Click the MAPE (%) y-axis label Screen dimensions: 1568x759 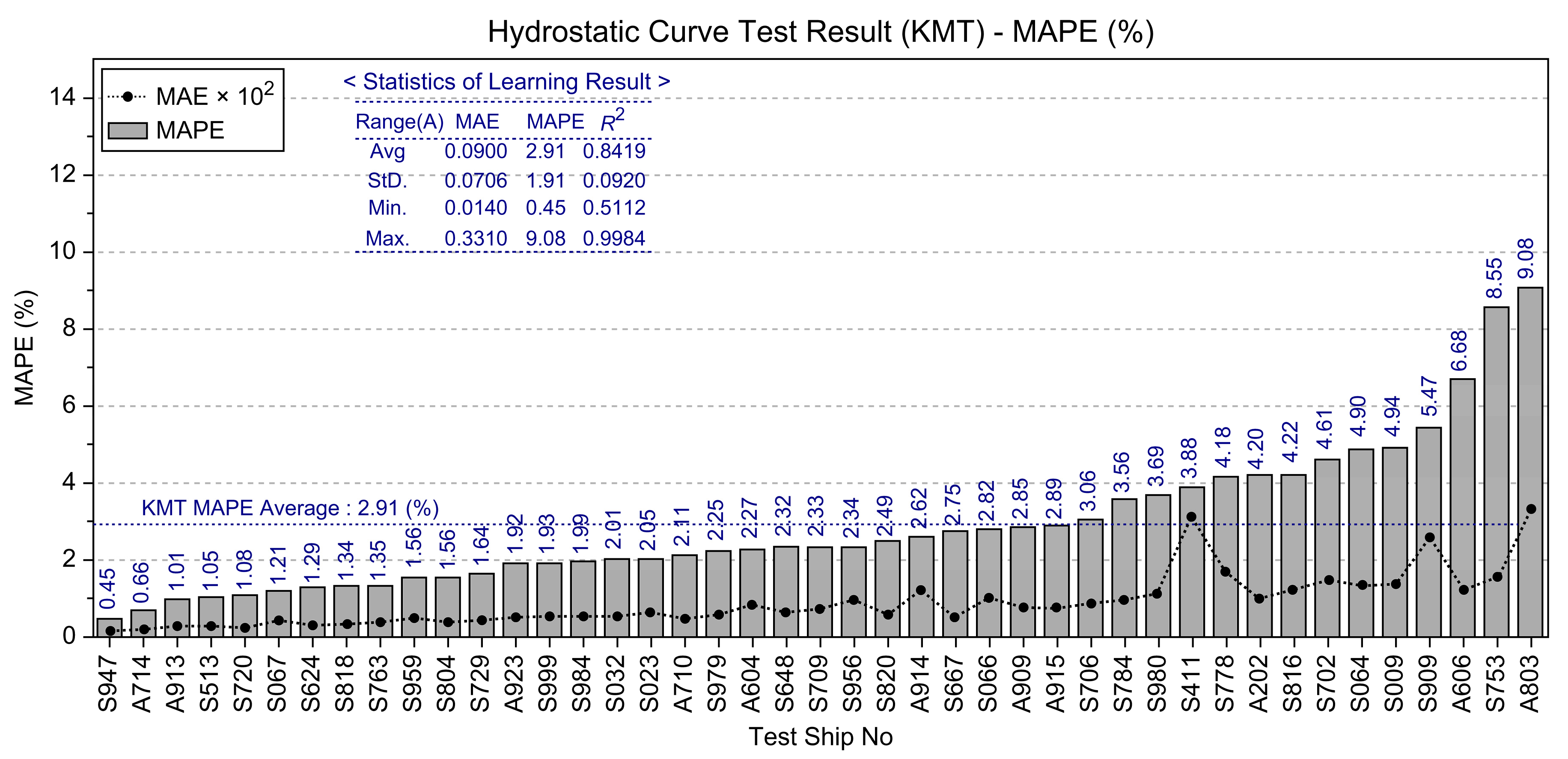click(x=25, y=347)
